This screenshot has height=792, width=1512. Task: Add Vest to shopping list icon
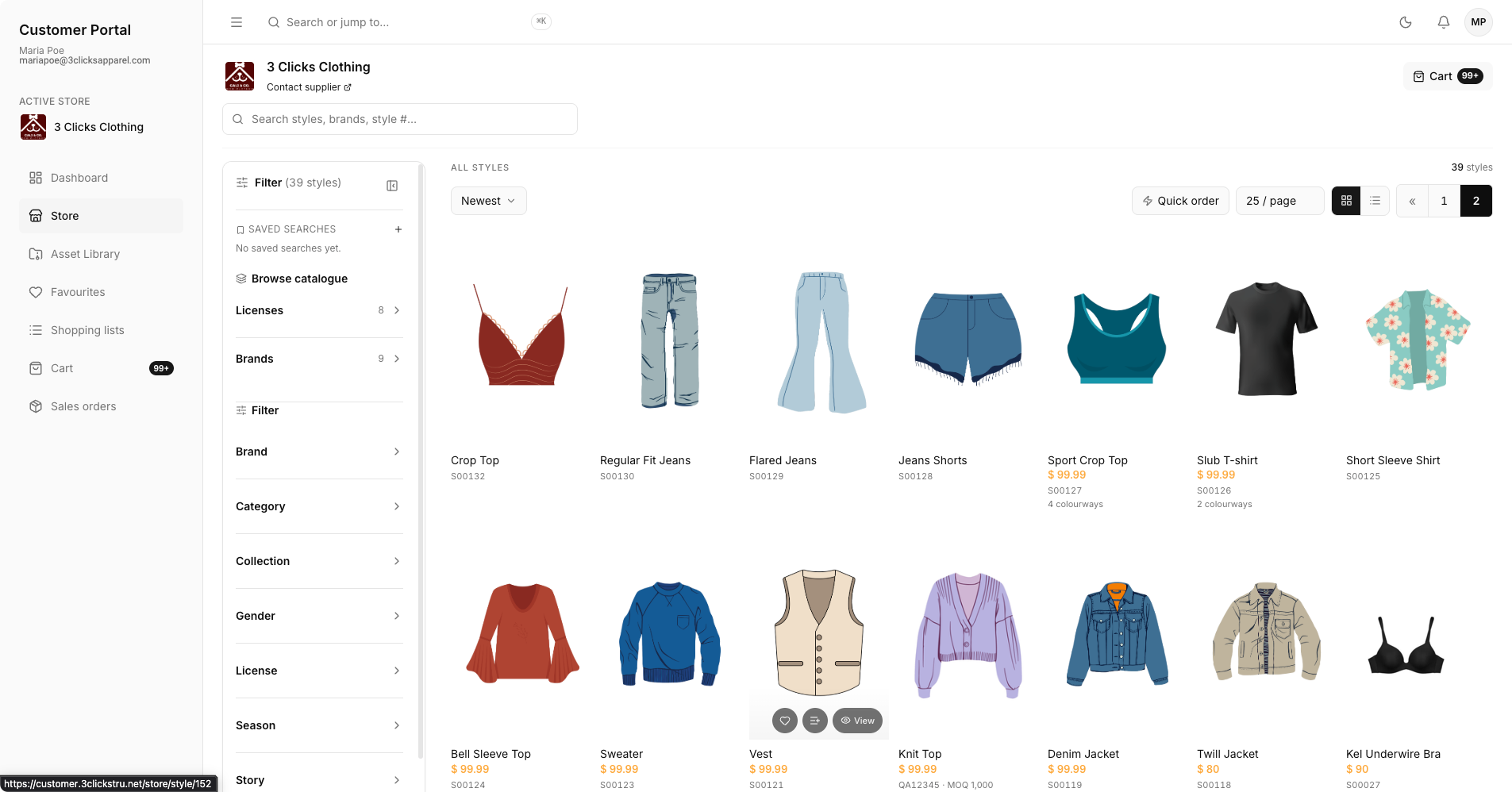pyautogui.click(x=815, y=721)
